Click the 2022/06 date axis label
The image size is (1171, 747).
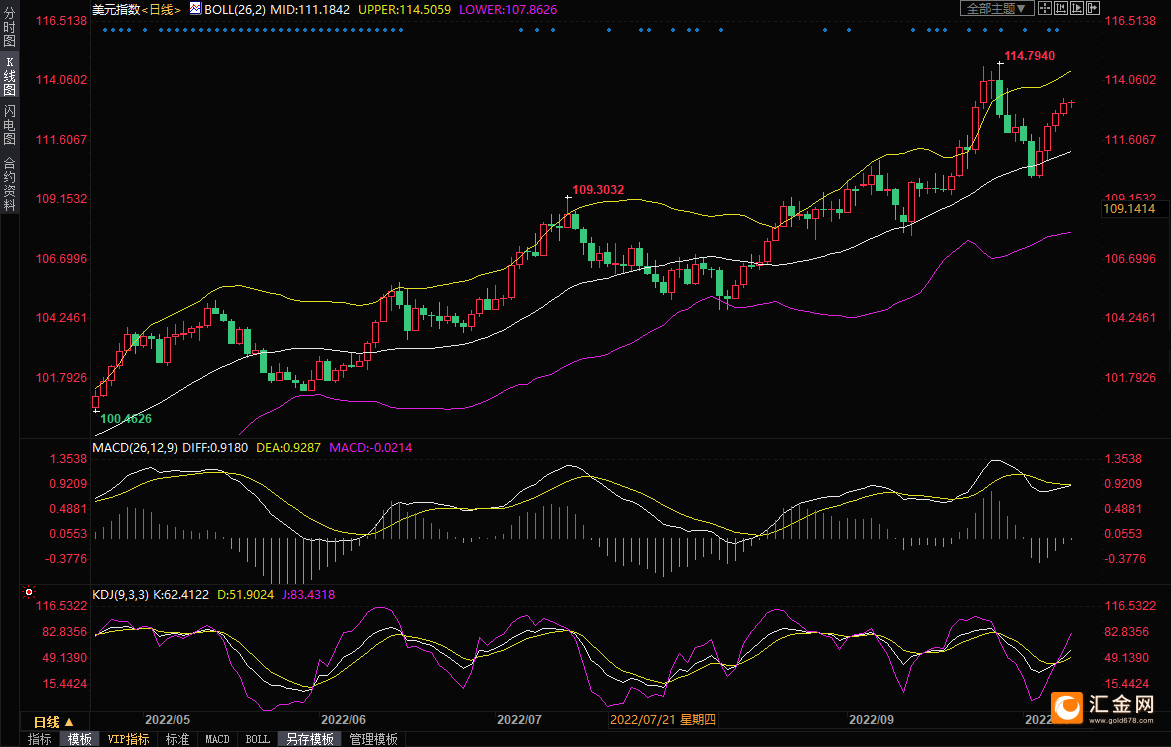[x=344, y=719]
